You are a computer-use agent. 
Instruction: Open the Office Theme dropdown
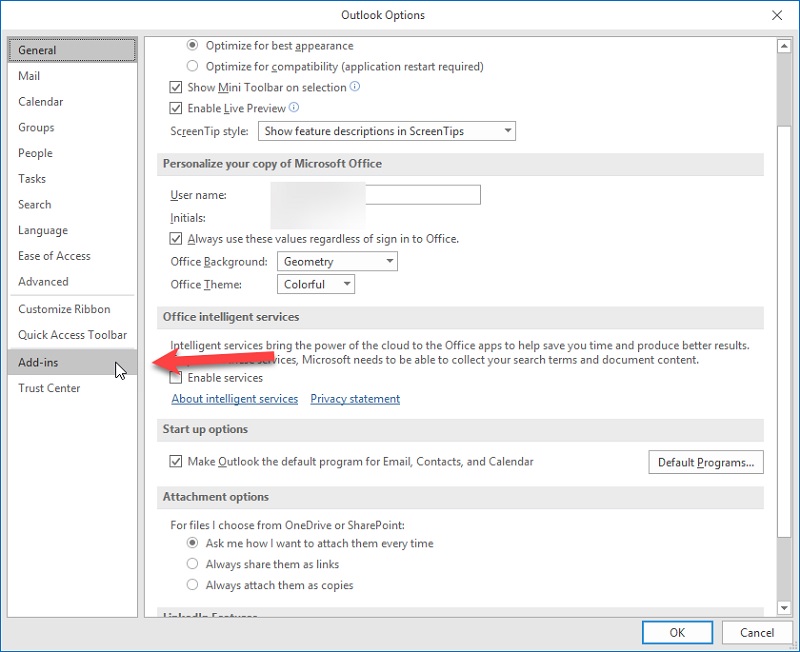pyautogui.click(x=317, y=284)
